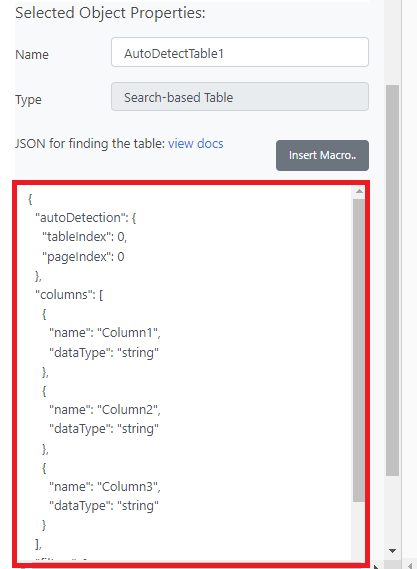Click the Type label

(28, 100)
